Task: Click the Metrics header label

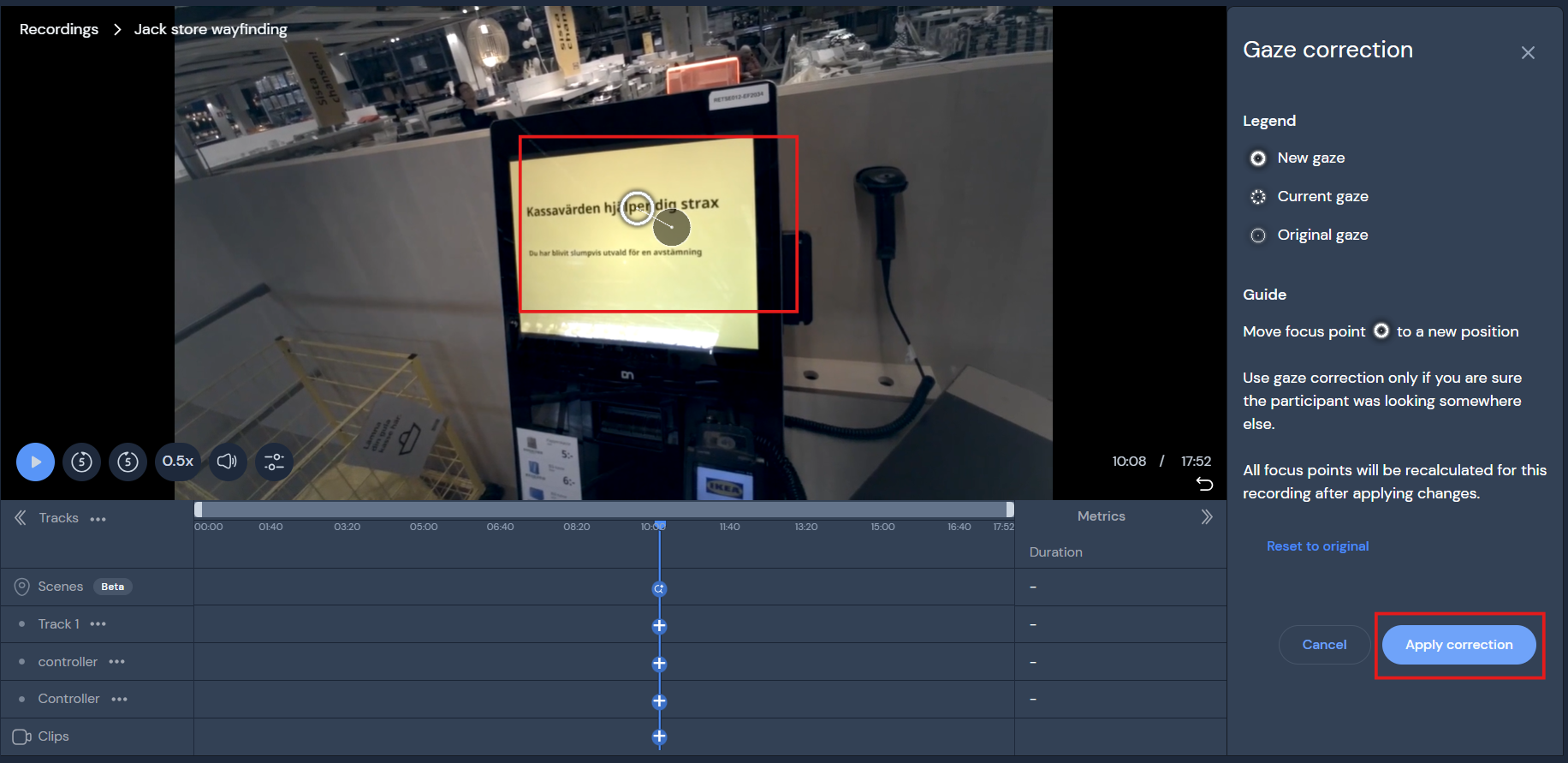Action: pos(1101,516)
